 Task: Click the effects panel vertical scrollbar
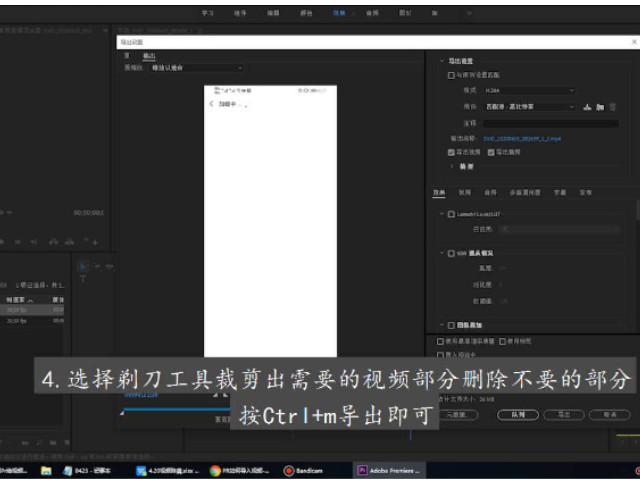coord(638,210)
